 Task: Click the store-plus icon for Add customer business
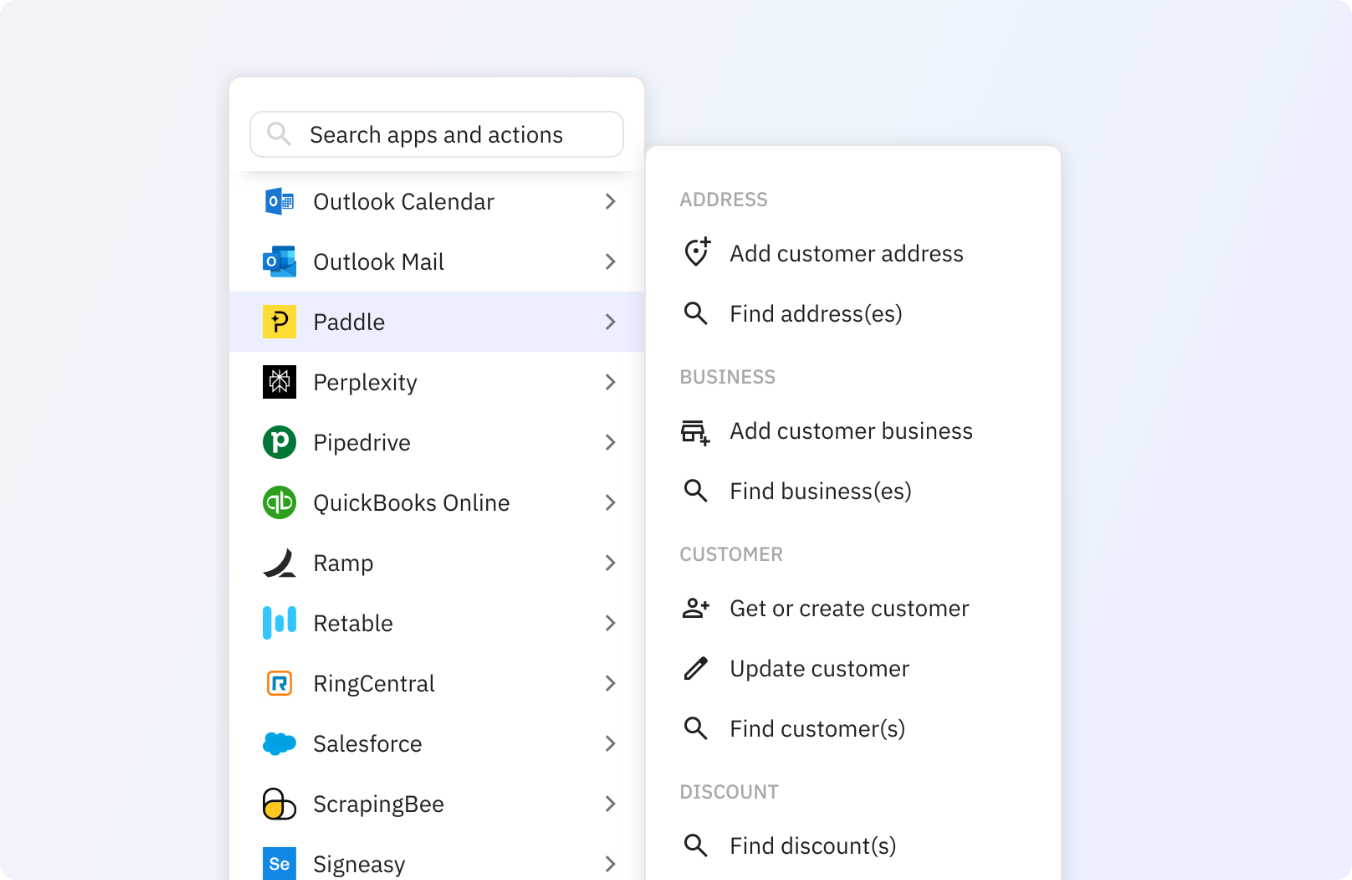pos(696,432)
